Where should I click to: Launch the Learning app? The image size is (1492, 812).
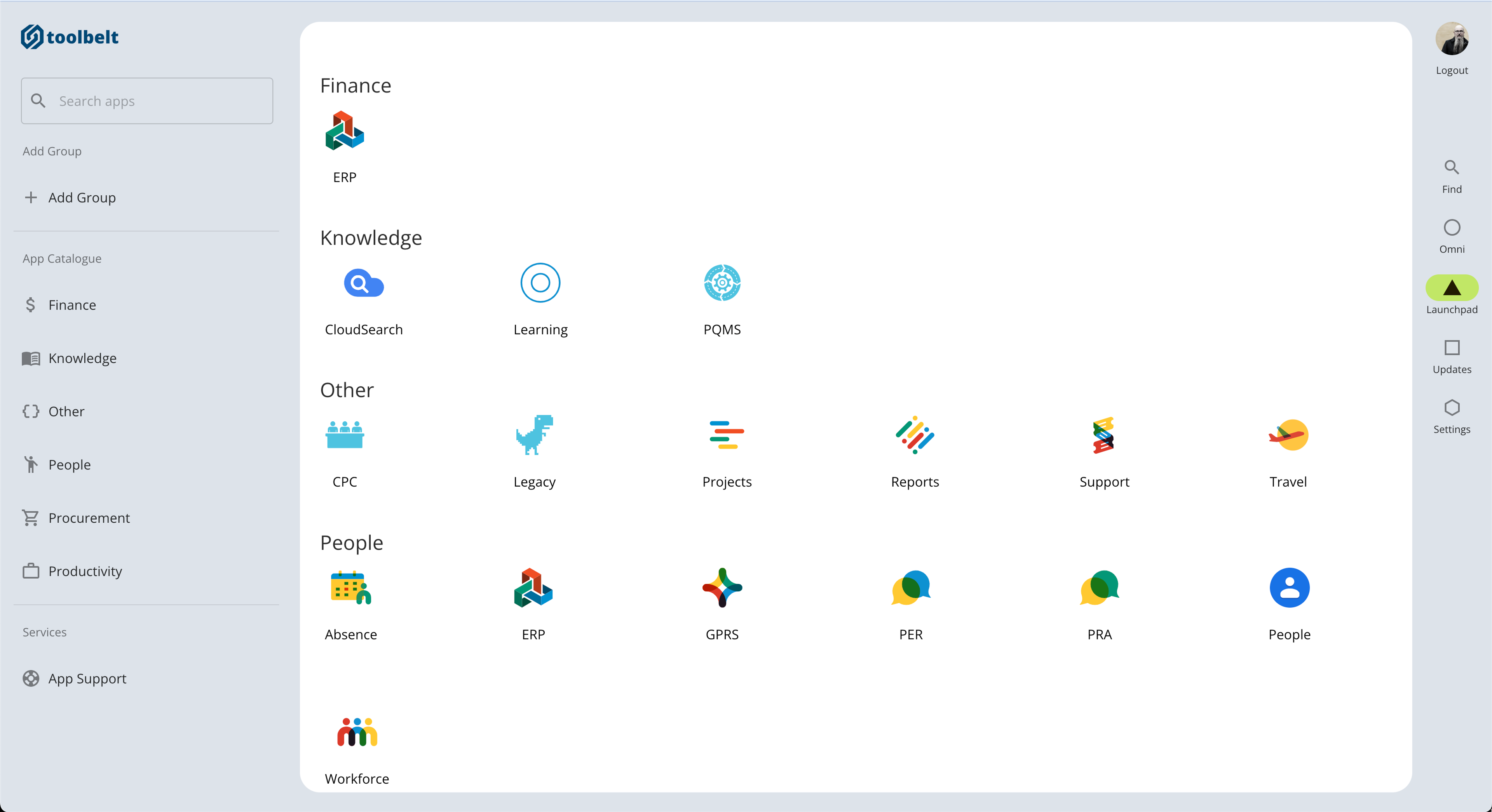pyautogui.click(x=540, y=283)
